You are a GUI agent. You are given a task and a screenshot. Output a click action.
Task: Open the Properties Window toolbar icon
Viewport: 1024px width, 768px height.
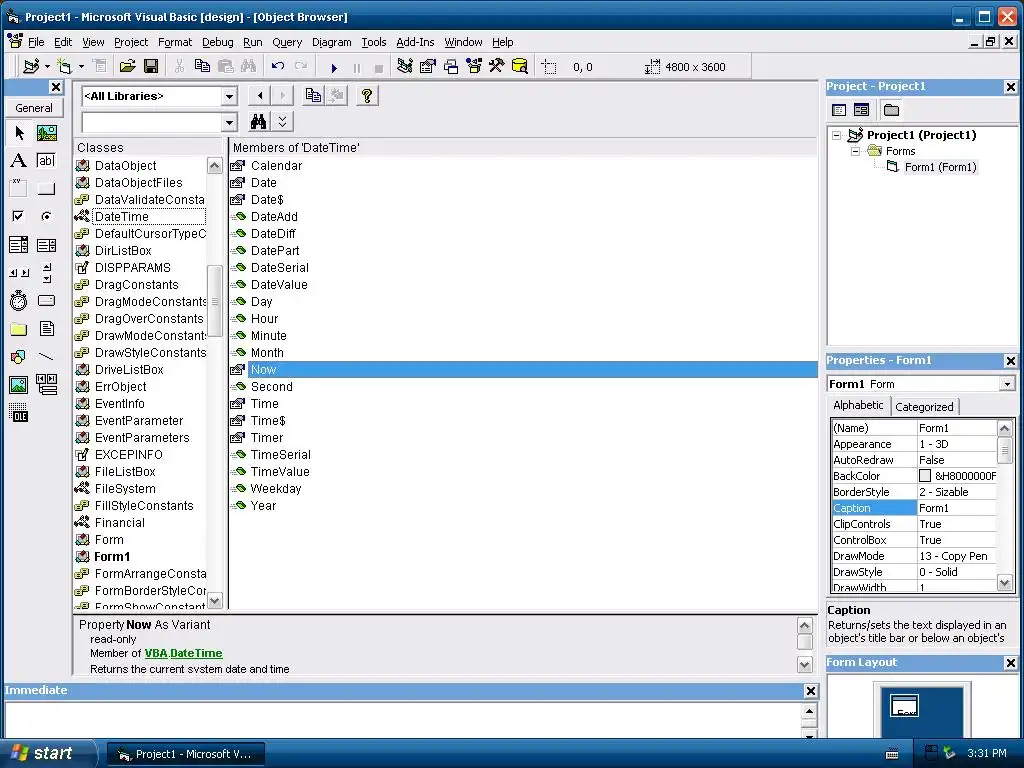pos(428,66)
